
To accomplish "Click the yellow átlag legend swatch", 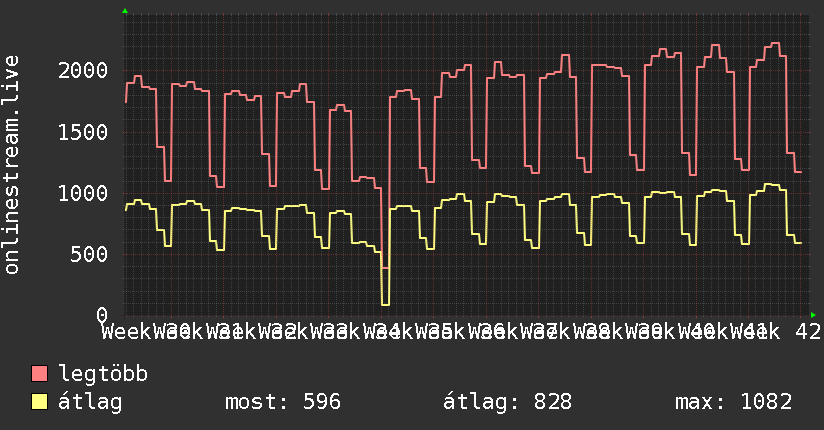I will 40,402.
